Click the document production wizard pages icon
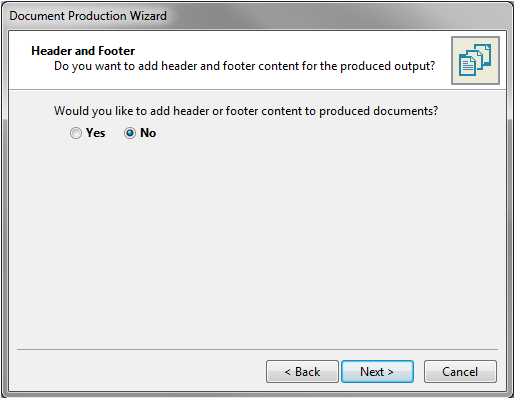 coord(475,60)
